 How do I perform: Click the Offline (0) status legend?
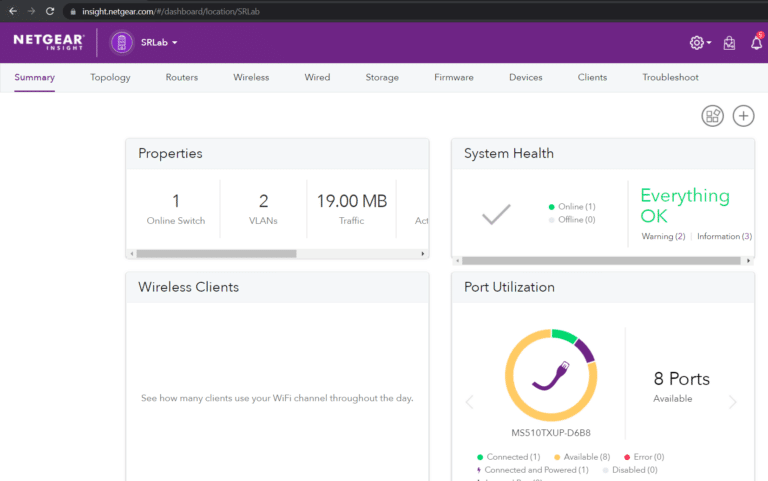(x=572, y=220)
